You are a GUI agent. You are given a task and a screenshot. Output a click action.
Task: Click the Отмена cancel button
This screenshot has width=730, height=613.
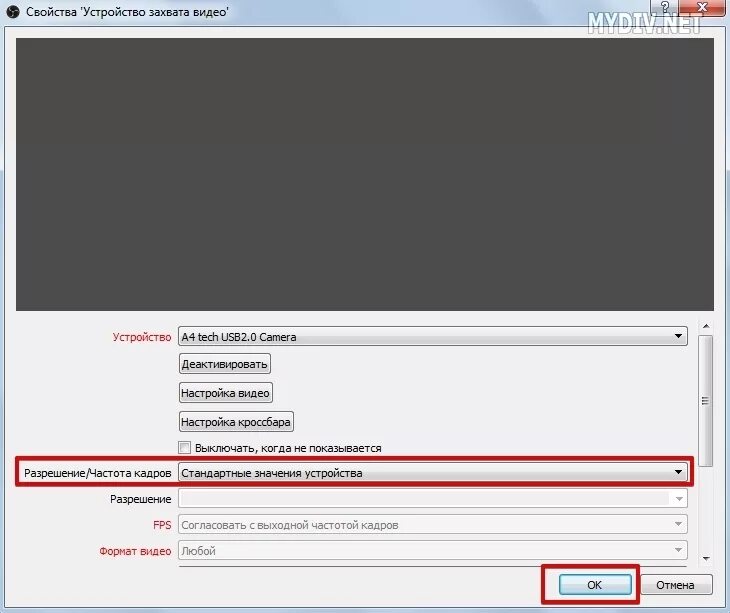(x=676, y=585)
